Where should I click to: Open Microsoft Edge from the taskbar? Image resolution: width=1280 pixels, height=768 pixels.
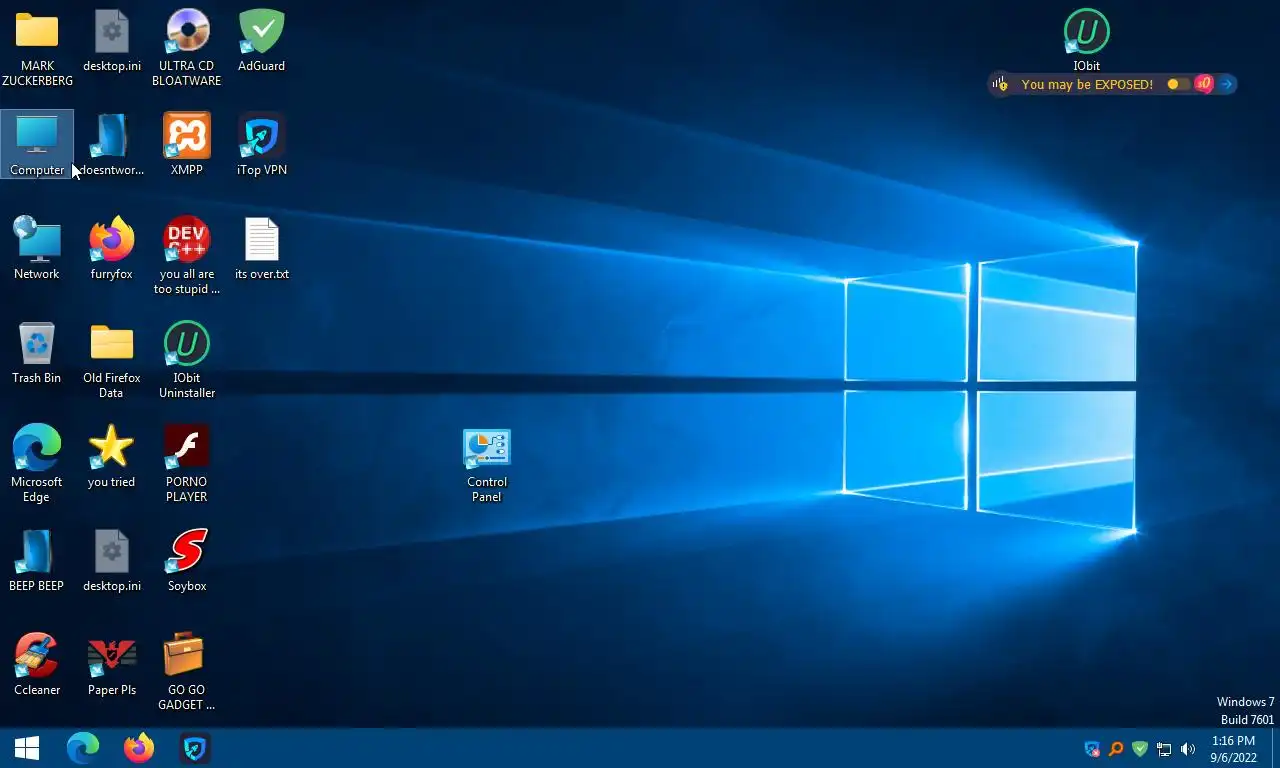[x=83, y=748]
